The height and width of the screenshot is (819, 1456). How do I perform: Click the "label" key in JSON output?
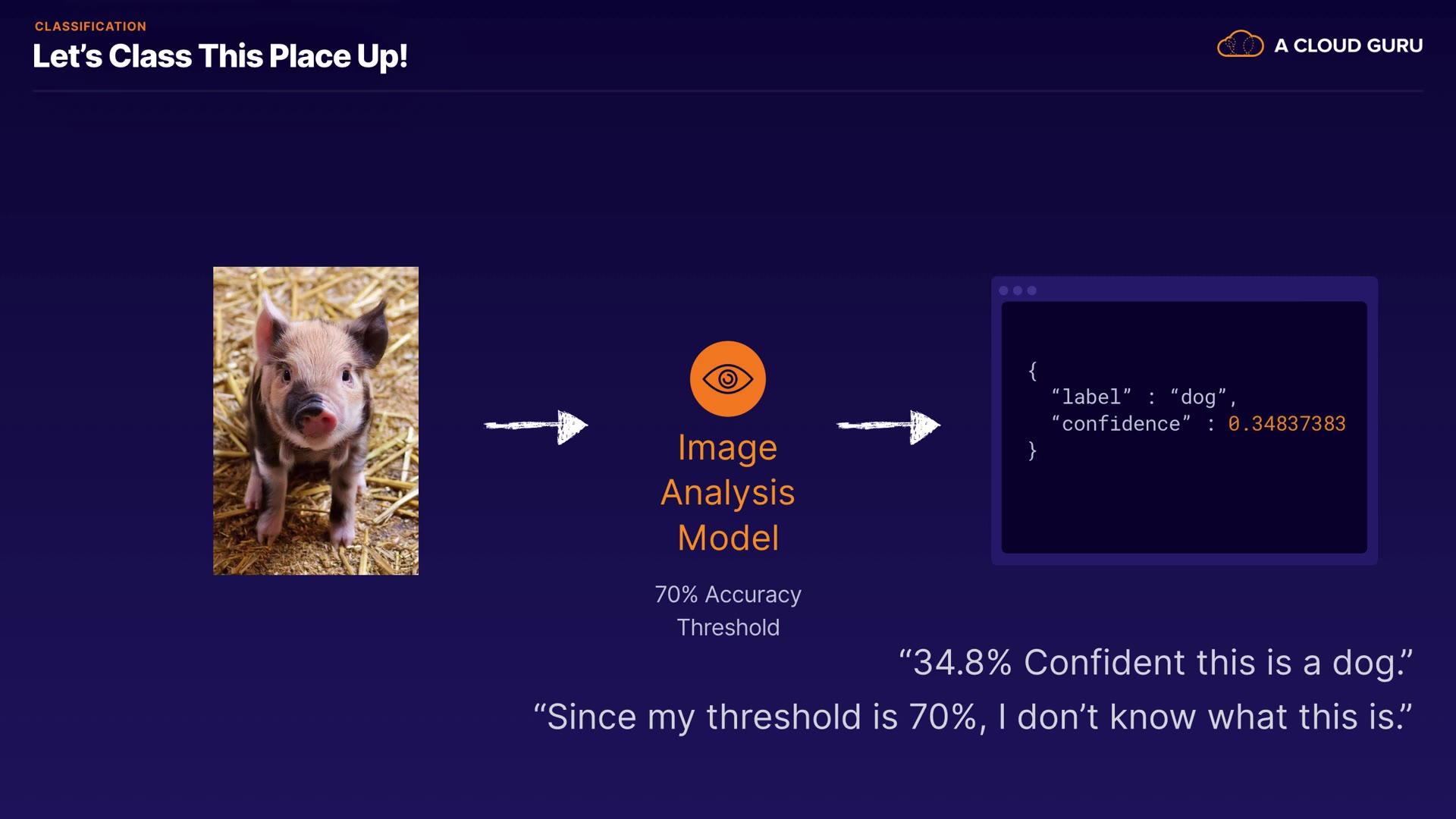click(1090, 397)
